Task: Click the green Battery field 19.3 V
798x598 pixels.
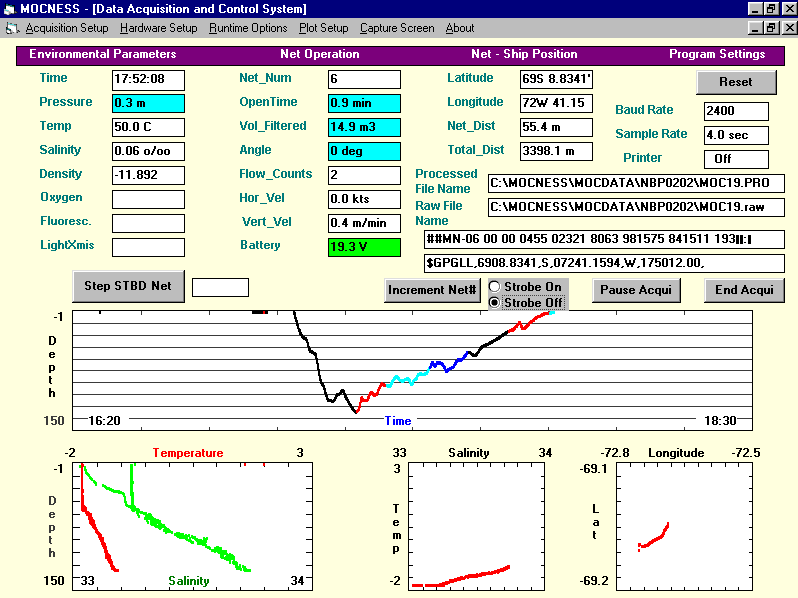Action: pos(364,247)
